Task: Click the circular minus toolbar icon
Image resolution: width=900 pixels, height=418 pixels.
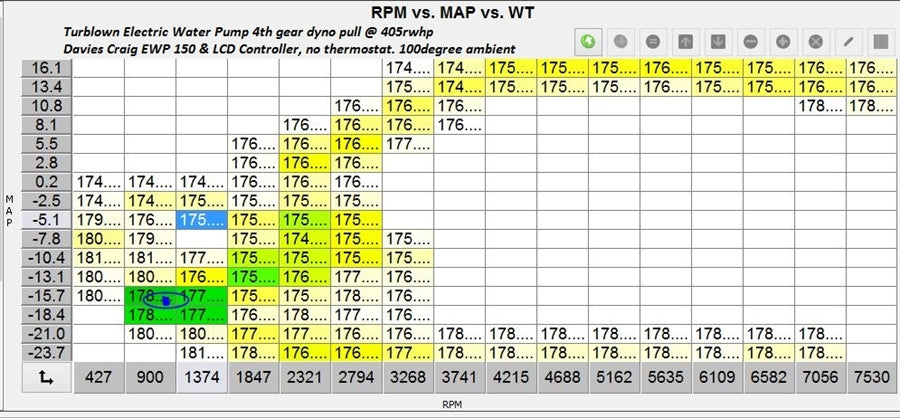Action: coord(750,42)
